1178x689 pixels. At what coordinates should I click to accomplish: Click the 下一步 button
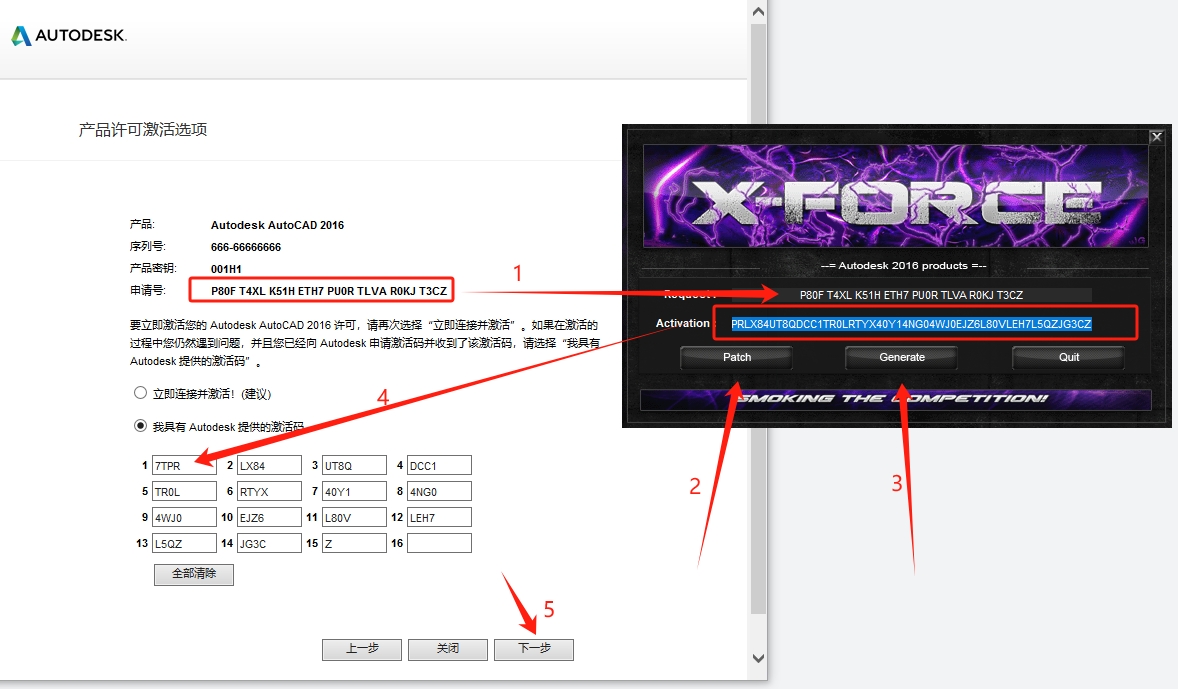[x=534, y=649]
